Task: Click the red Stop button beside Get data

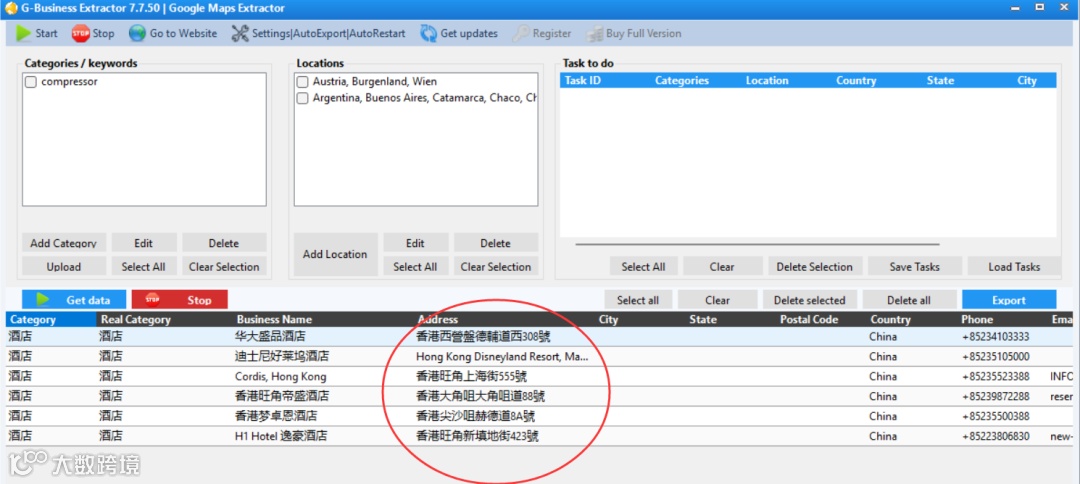Action: [180, 299]
